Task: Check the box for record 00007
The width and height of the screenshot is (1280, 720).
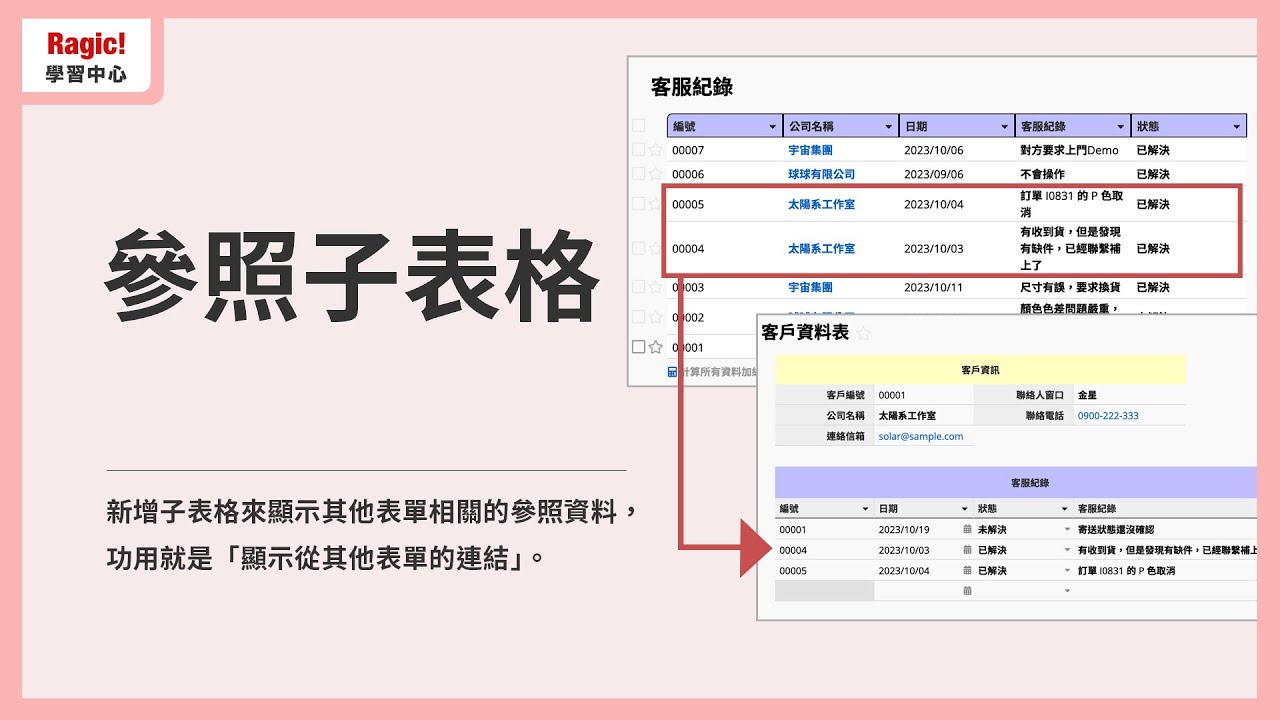Action: [x=639, y=150]
